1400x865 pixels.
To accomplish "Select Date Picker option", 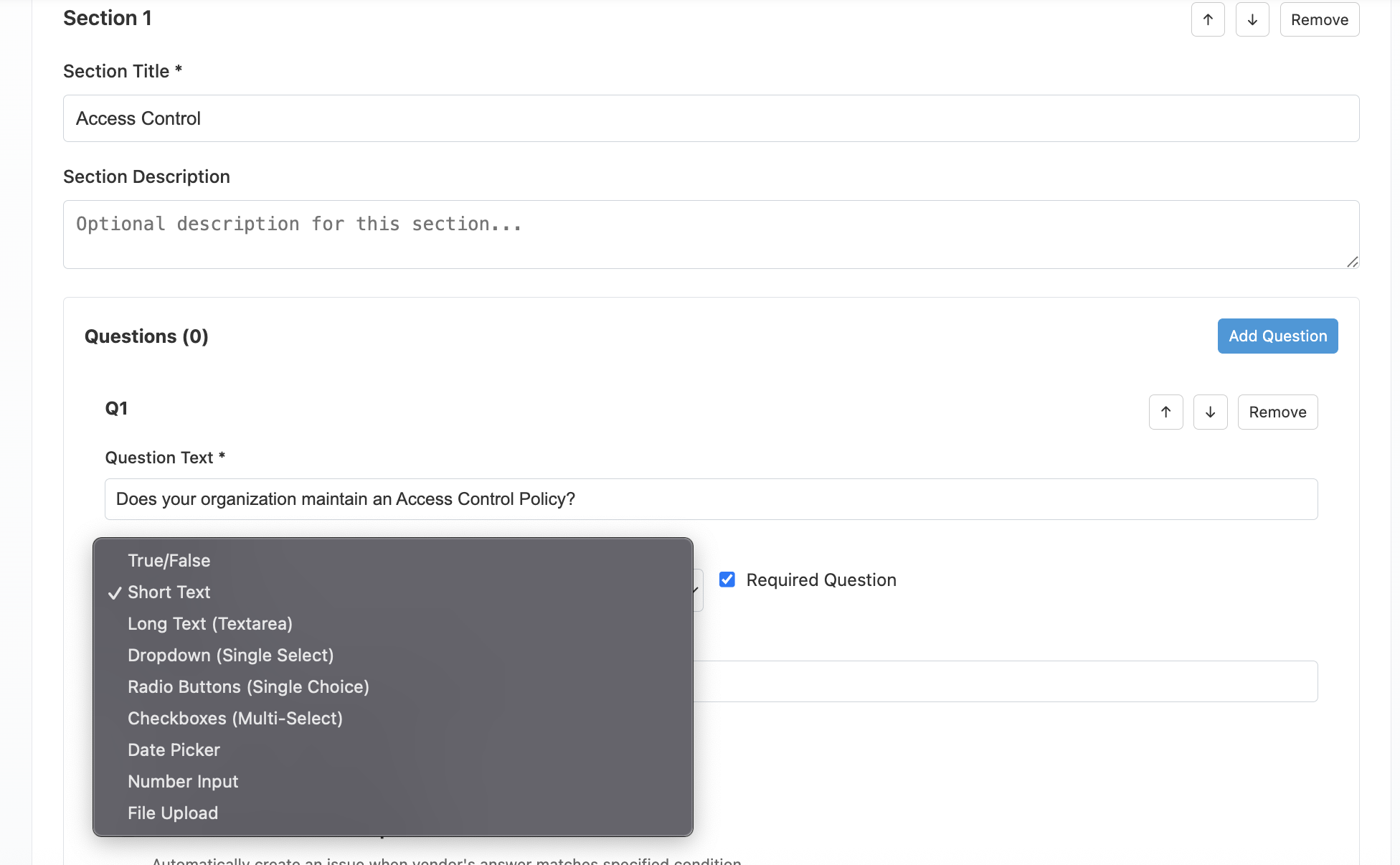I will [x=173, y=750].
